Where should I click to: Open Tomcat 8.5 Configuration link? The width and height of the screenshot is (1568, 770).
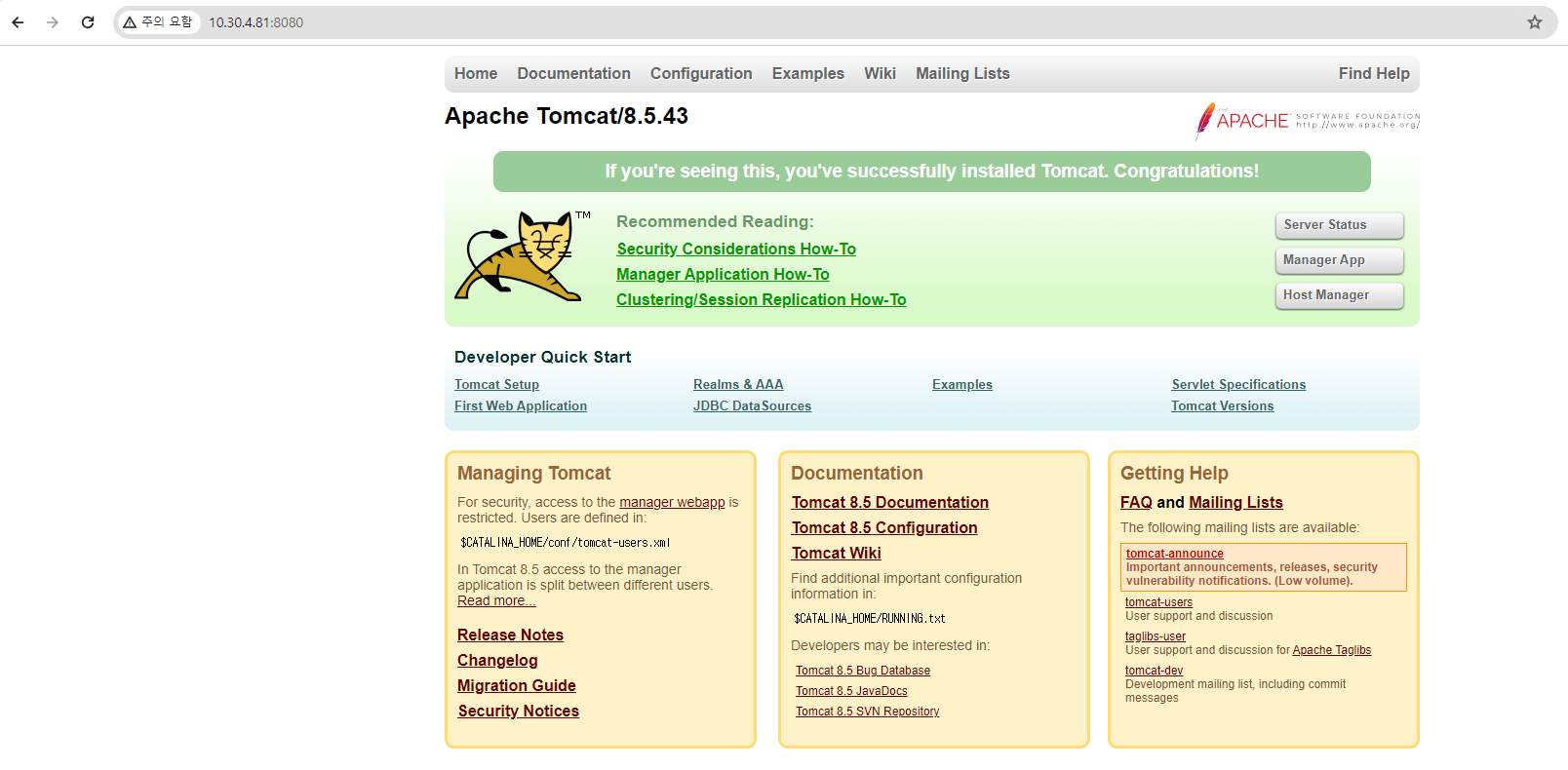pyautogui.click(x=884, y=528)
